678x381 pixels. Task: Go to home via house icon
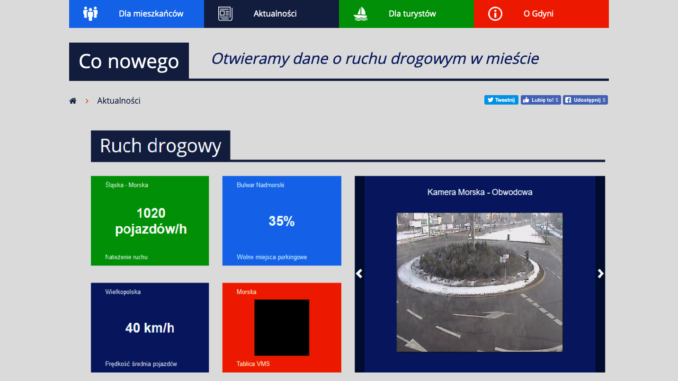(73, 101)
